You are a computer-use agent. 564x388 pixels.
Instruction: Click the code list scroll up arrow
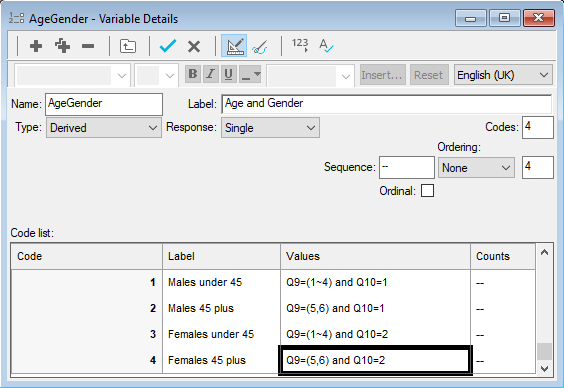pos(544,252)
